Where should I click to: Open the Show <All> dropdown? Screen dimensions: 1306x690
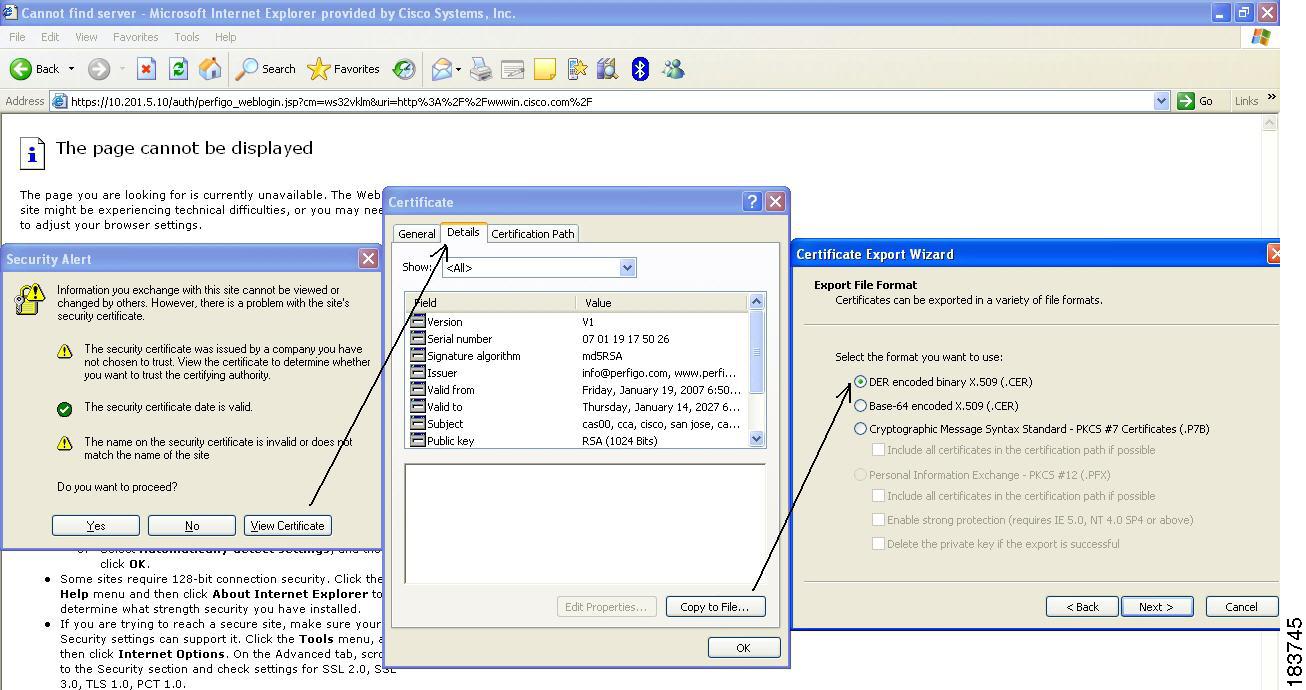[627, 268]
